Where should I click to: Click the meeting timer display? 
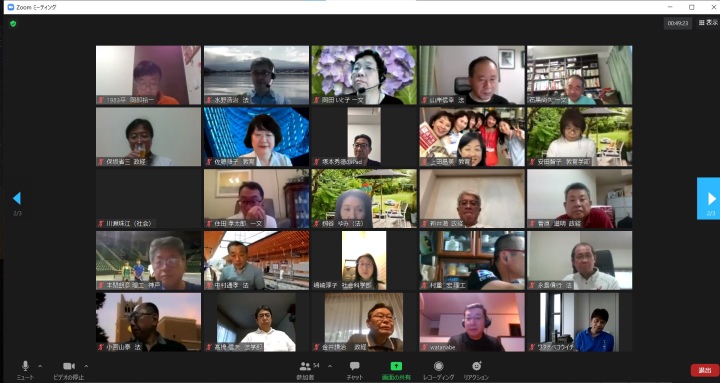pos(678,23)
